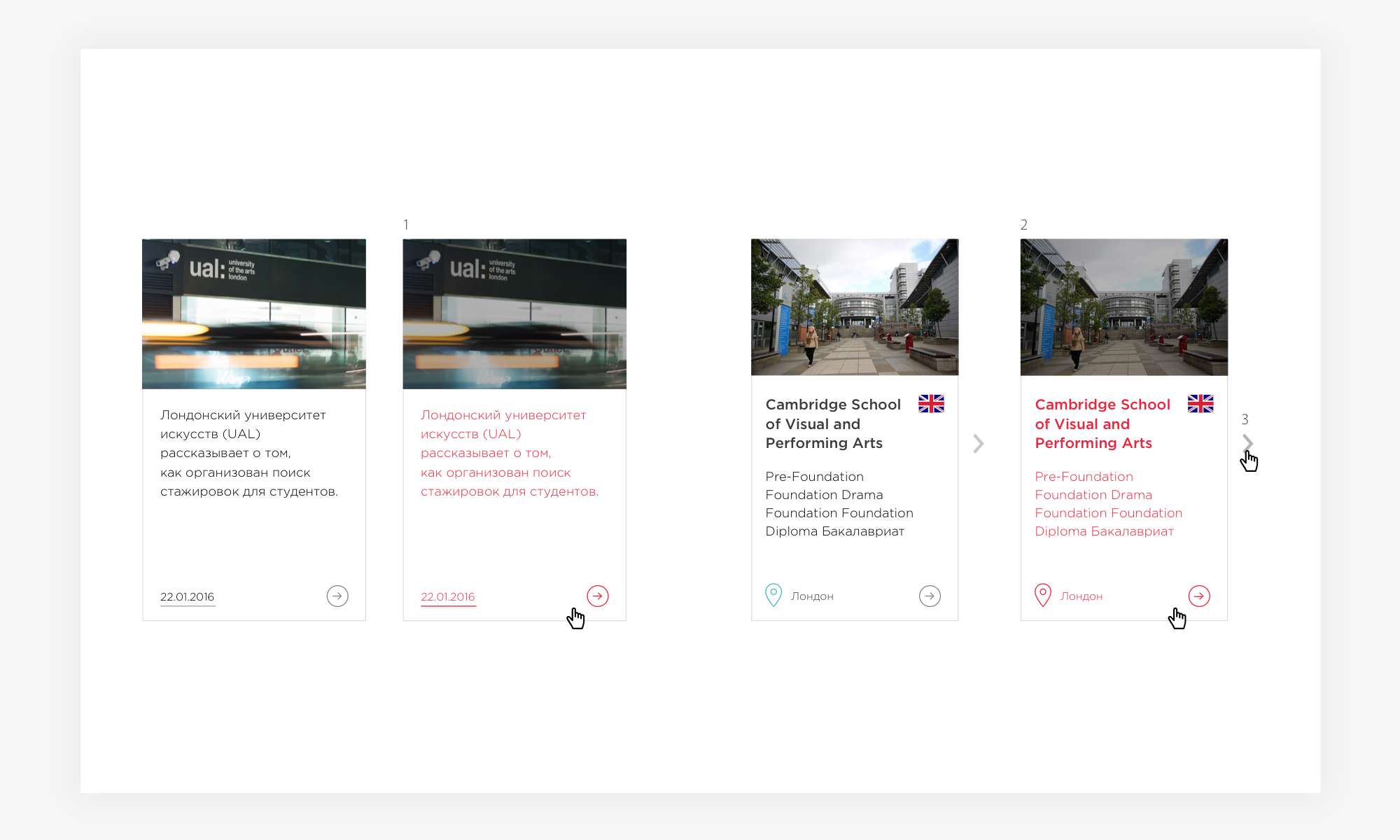Click gray 'Лондон' location label
Image resolution: width=1400 pixels, height=840 pixels.
click(x=812, y=596)
